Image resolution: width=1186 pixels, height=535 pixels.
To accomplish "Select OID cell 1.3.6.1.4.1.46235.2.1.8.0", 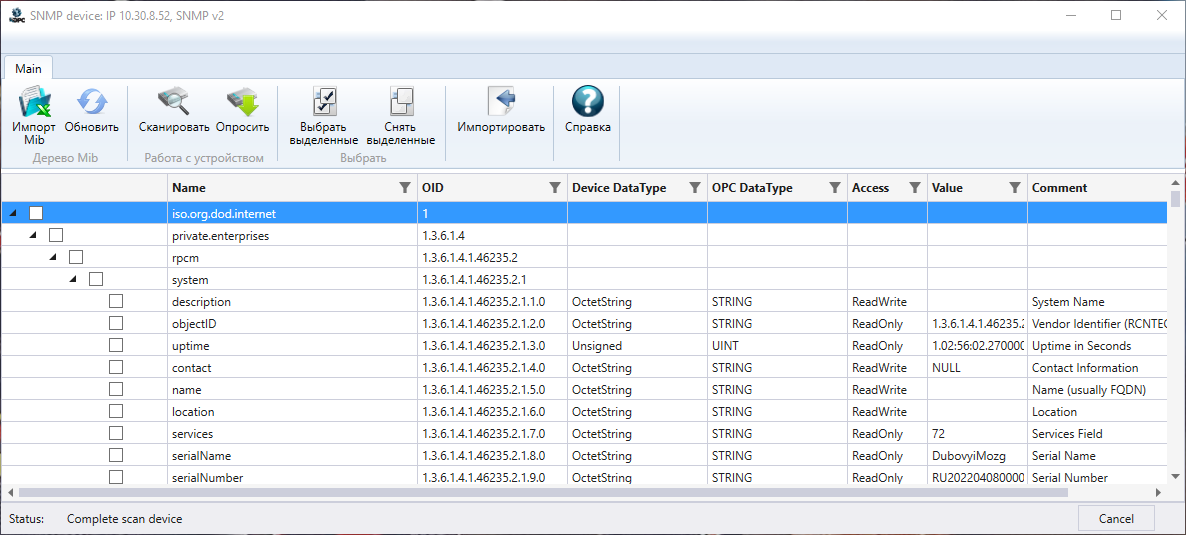I will pyautogui.click(x=492, y=456).
